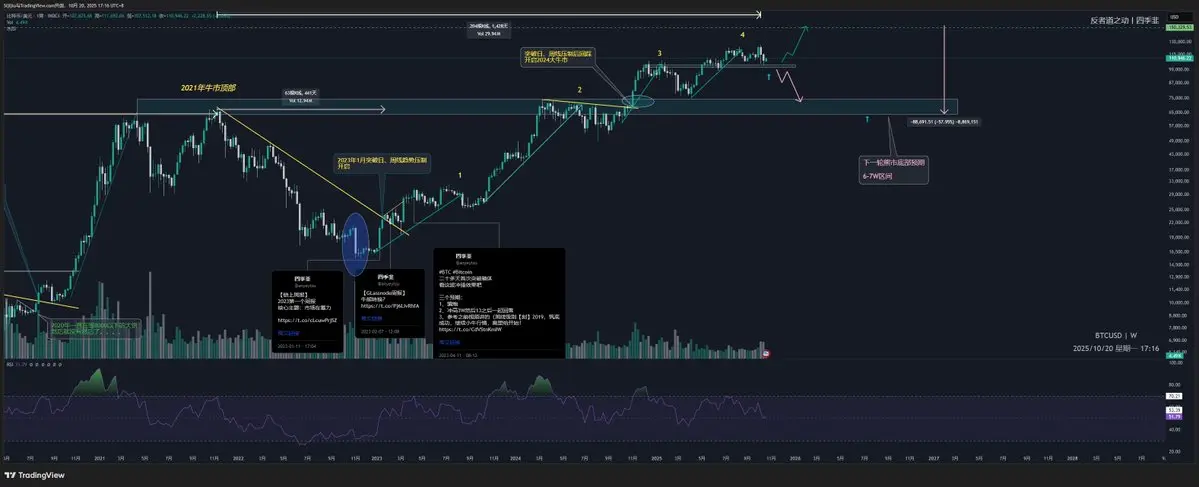Viewport: 1199px width, 487px height.
Task: Select the 6-7W区间 text in the callout
Action: 877,176
